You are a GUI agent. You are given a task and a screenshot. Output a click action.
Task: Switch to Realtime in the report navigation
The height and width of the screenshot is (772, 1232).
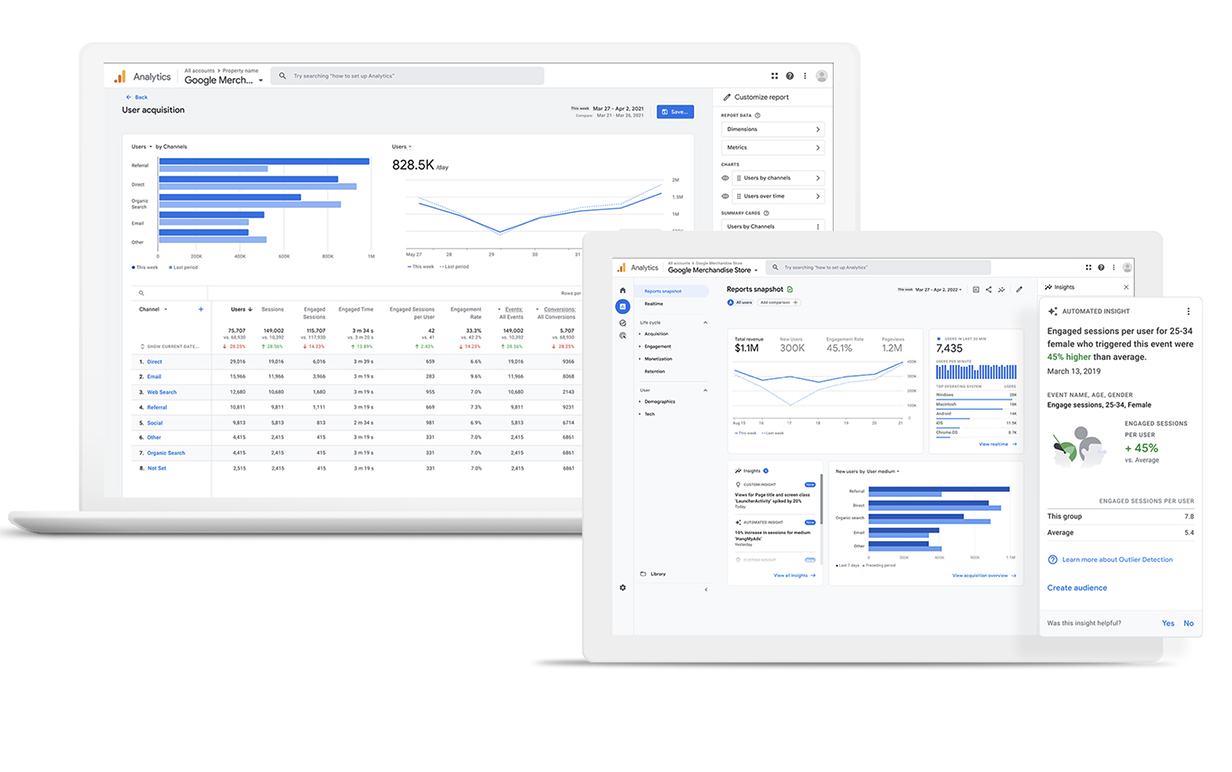point(654,304)
